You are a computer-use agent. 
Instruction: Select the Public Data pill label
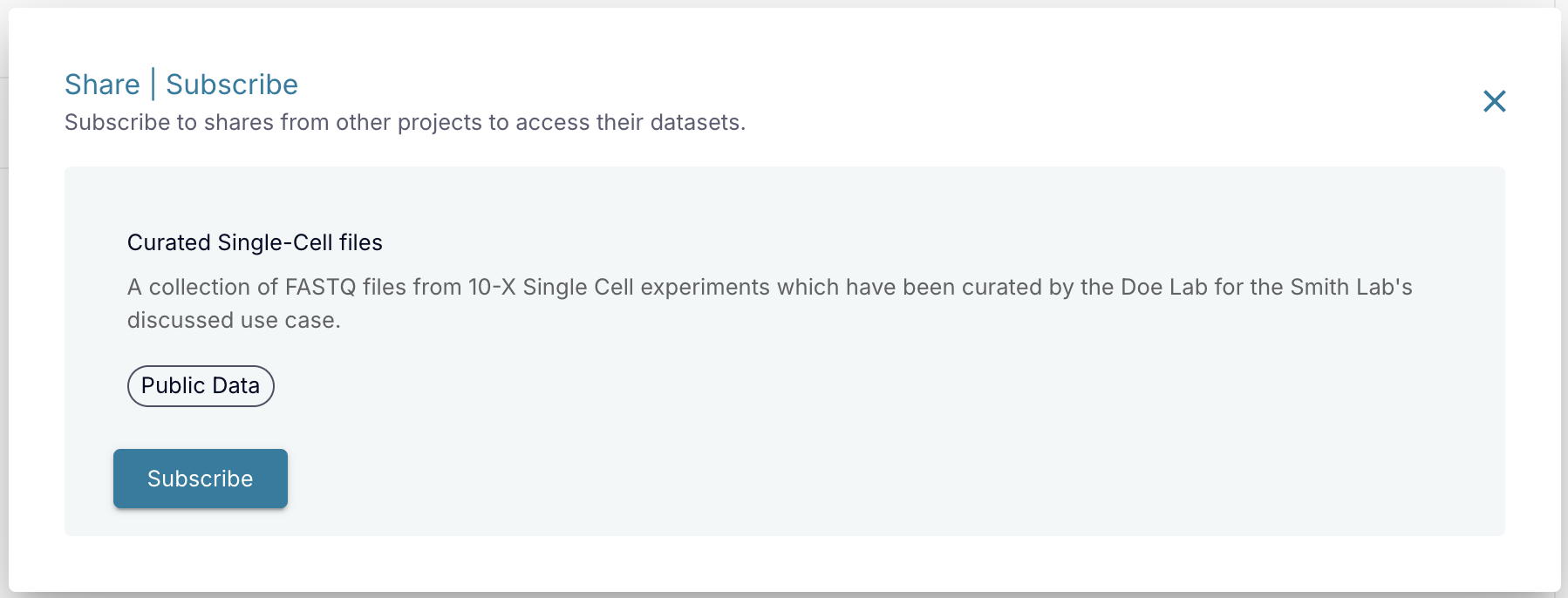pyautogui.click(x=201, y=386)
